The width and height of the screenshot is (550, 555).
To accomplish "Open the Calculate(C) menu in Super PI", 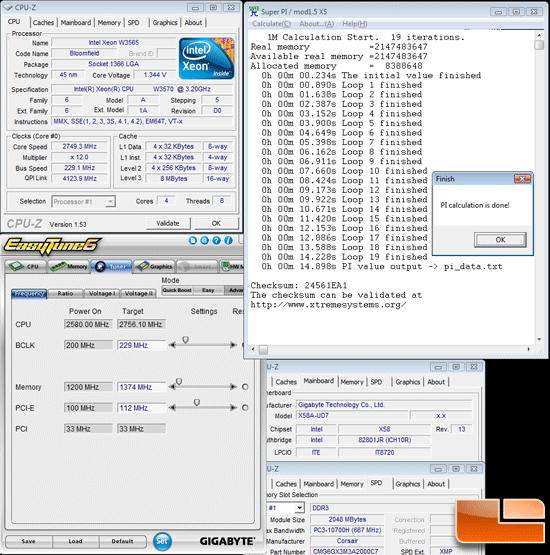I will 271,24.
